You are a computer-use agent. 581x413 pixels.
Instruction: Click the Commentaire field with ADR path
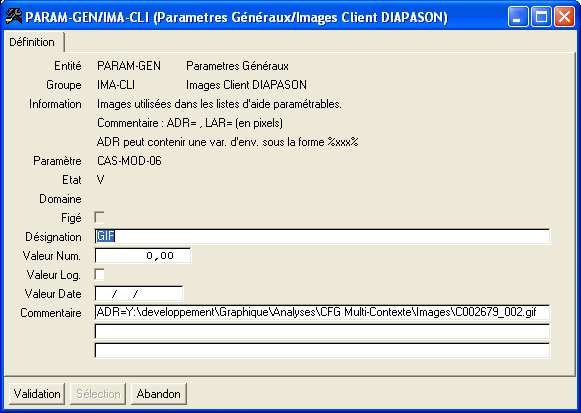[x=322, y=312]
